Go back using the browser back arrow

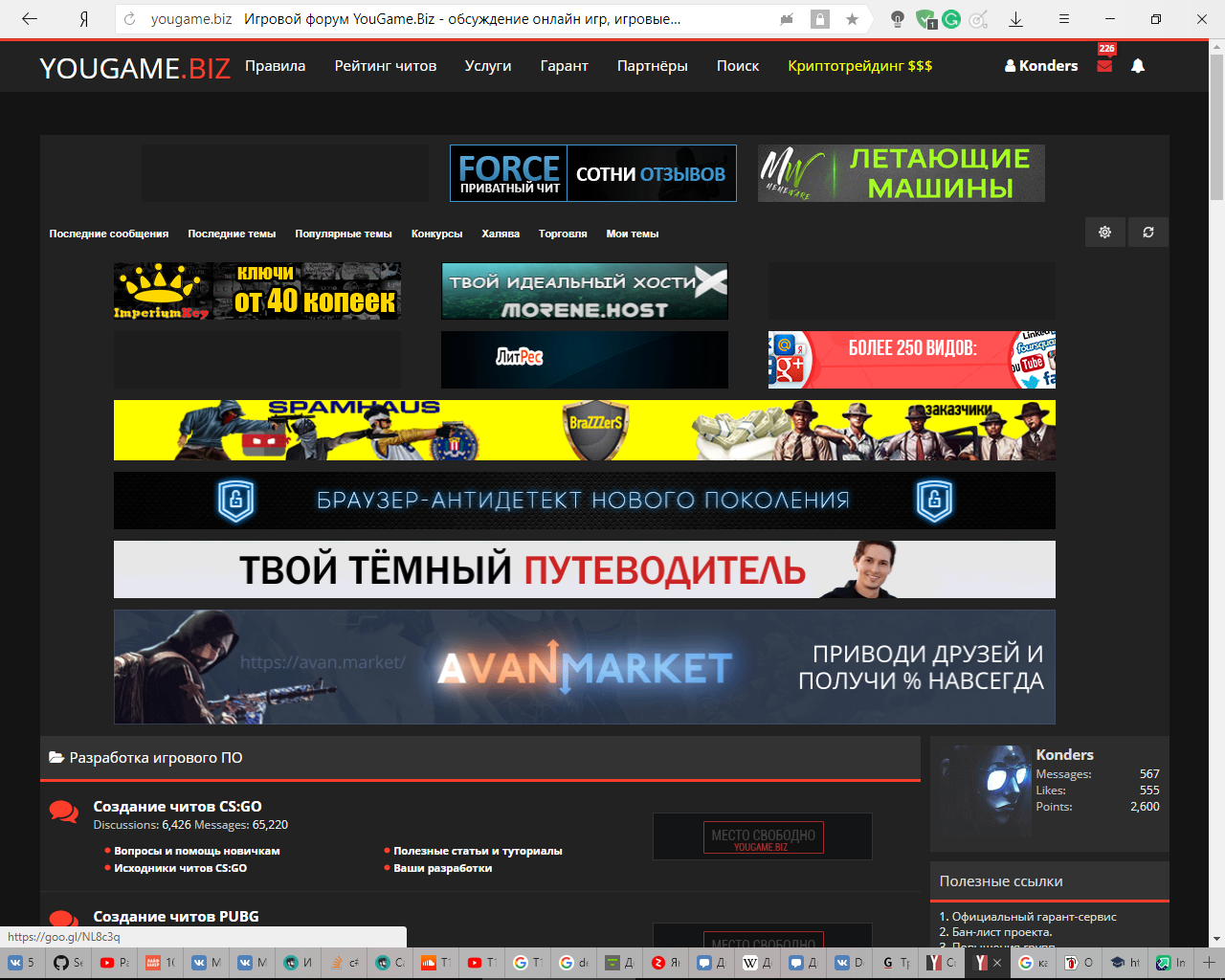click(30, 19)
